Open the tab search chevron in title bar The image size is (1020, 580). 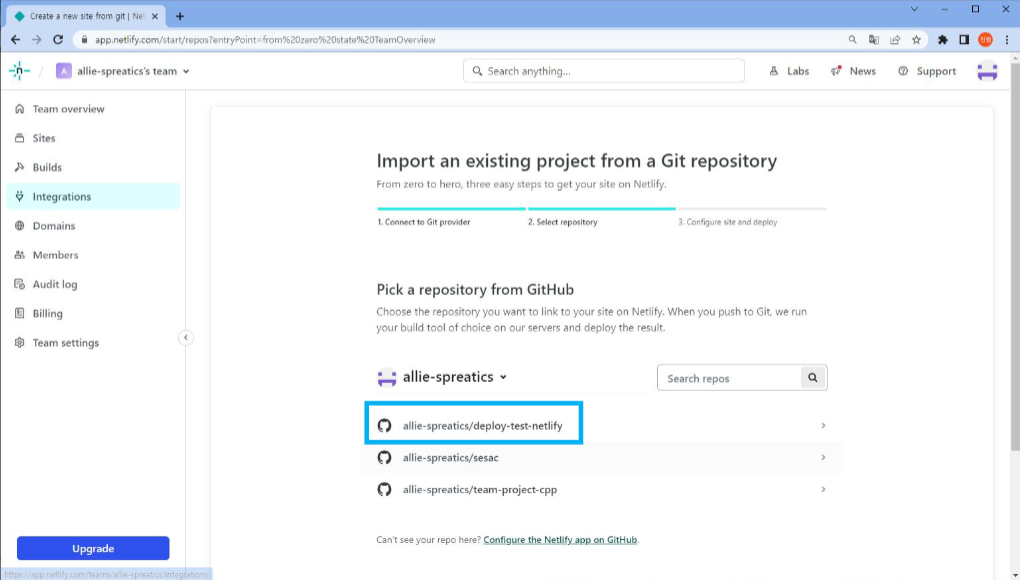click(x=914, y=9)
